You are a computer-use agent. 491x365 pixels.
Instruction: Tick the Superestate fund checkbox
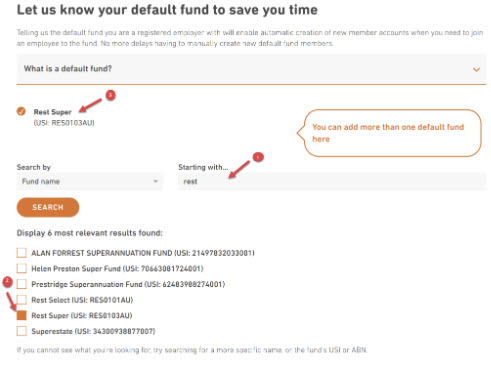(22, 331)
